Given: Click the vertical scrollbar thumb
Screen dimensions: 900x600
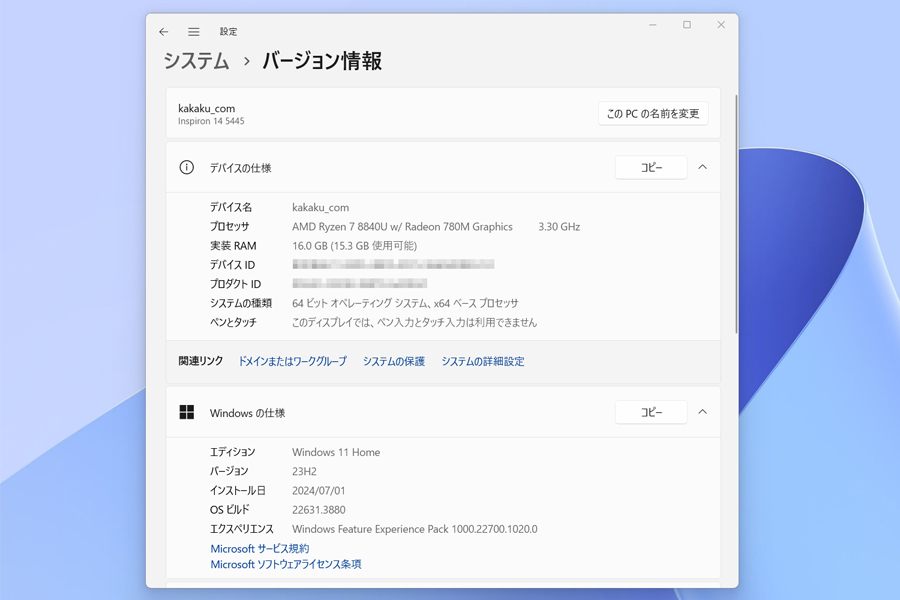Looking at the screenshot, I should click(x=736, y=214).
